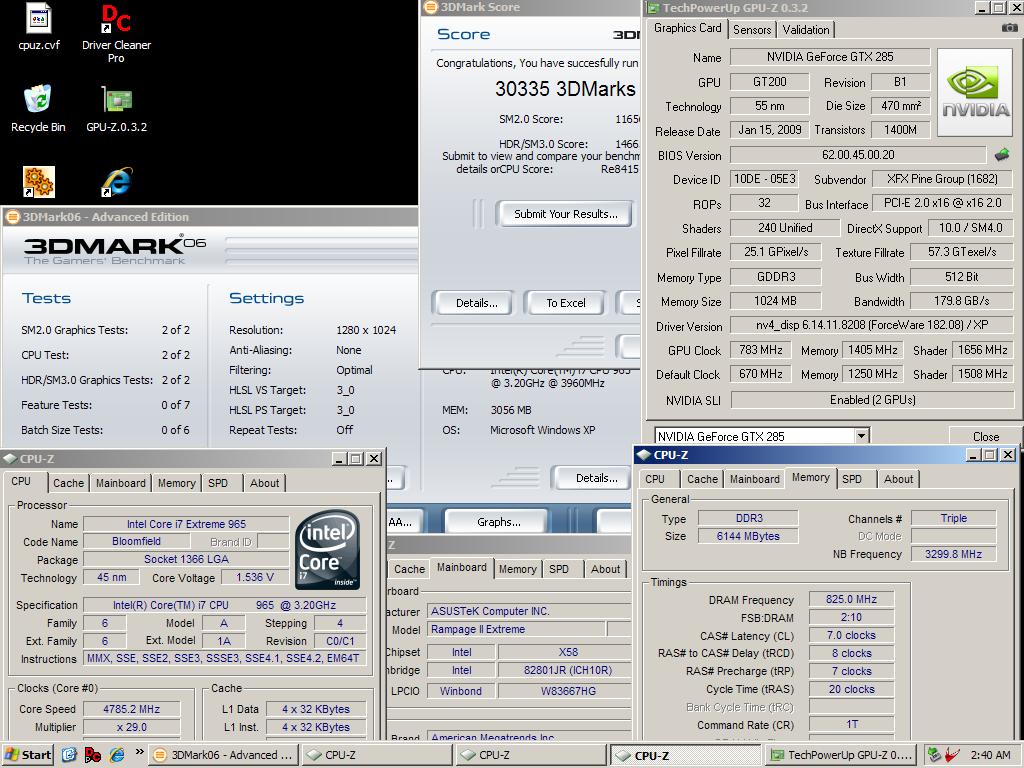Open the Windows Start menu
Screen dimensions: 1024x768
27,755
